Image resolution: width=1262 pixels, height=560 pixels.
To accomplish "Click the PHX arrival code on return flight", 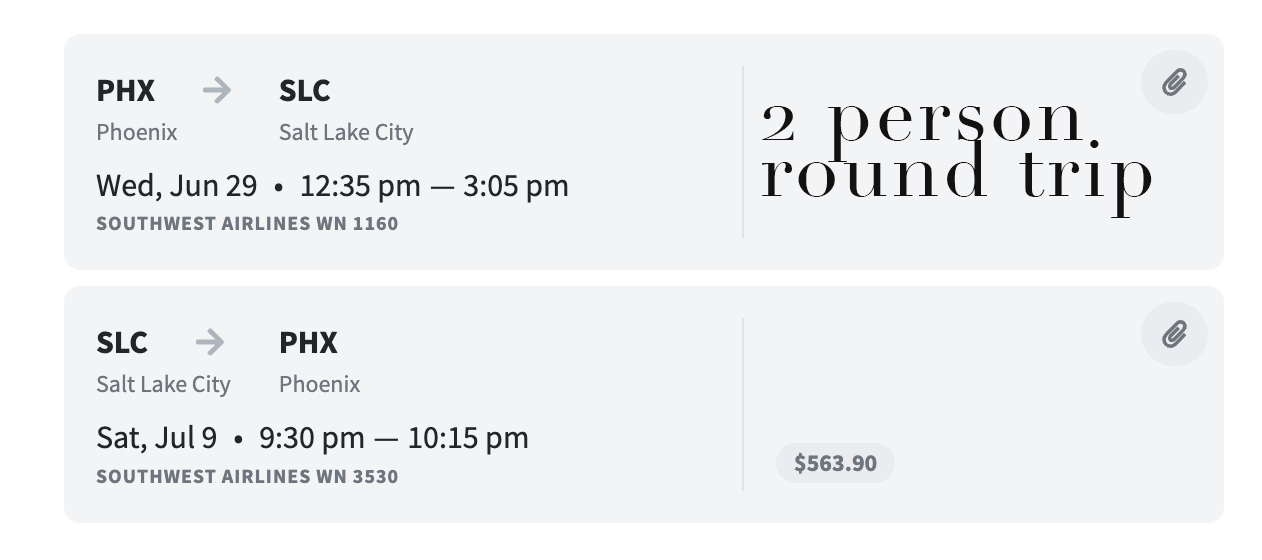I will pos(308,343).
